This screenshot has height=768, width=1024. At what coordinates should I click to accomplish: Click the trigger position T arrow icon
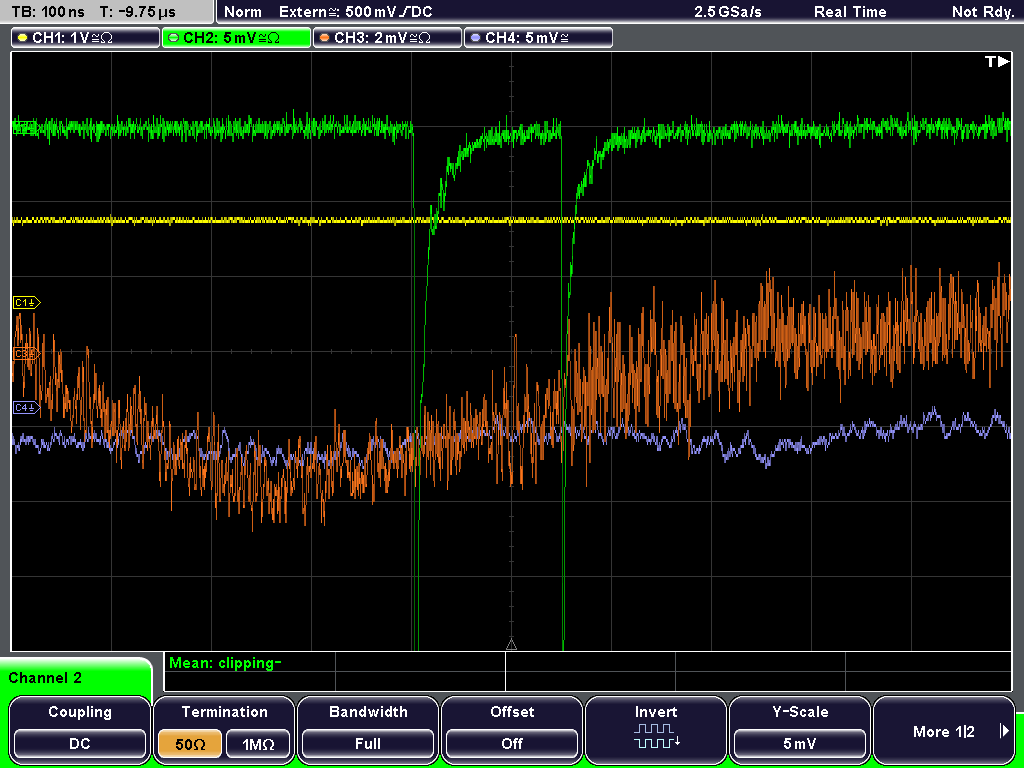(x=997, y=61)
